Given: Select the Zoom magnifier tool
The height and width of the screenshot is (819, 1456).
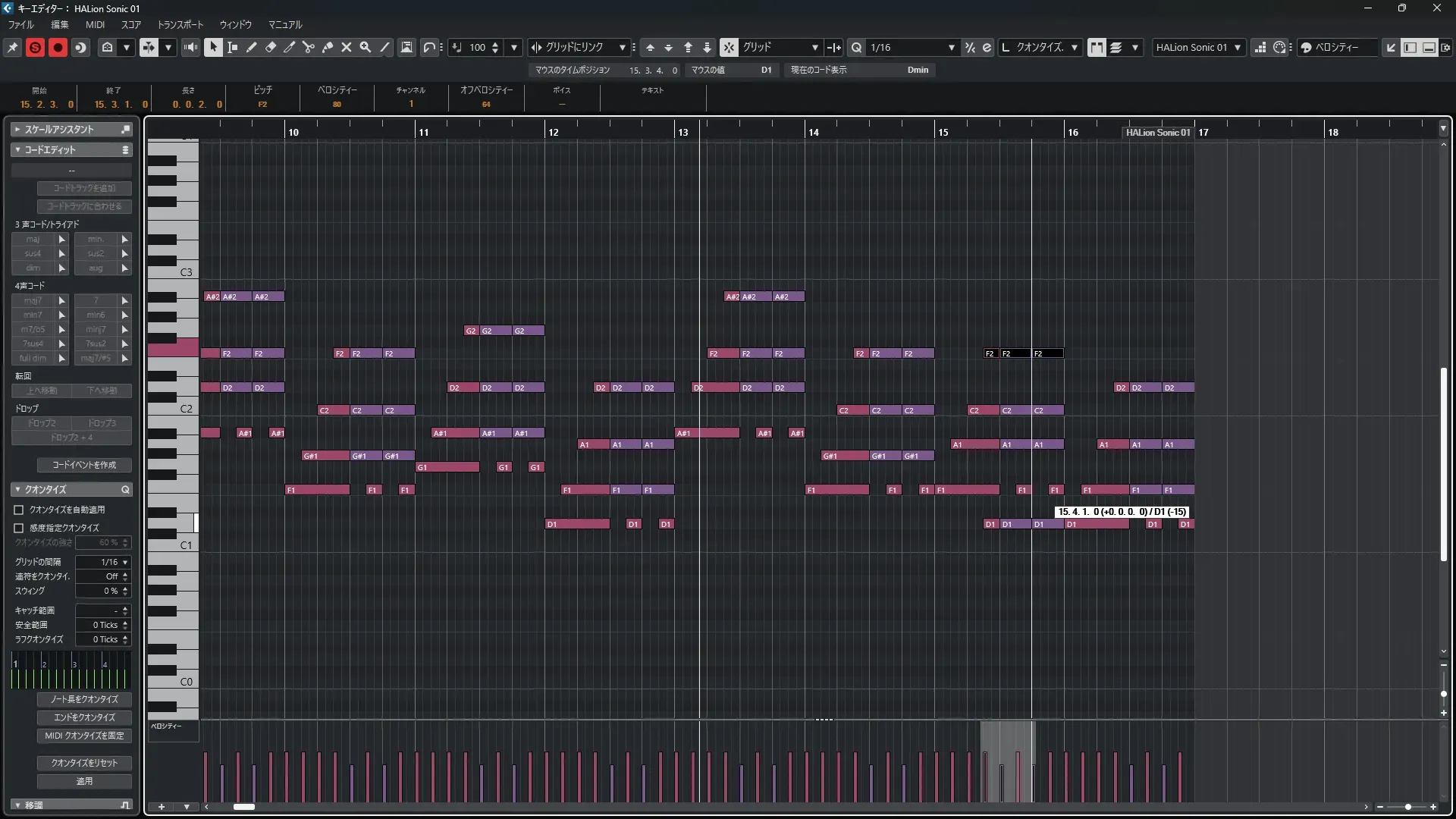Looking at the screenshot, I should [x=366, y=47].
